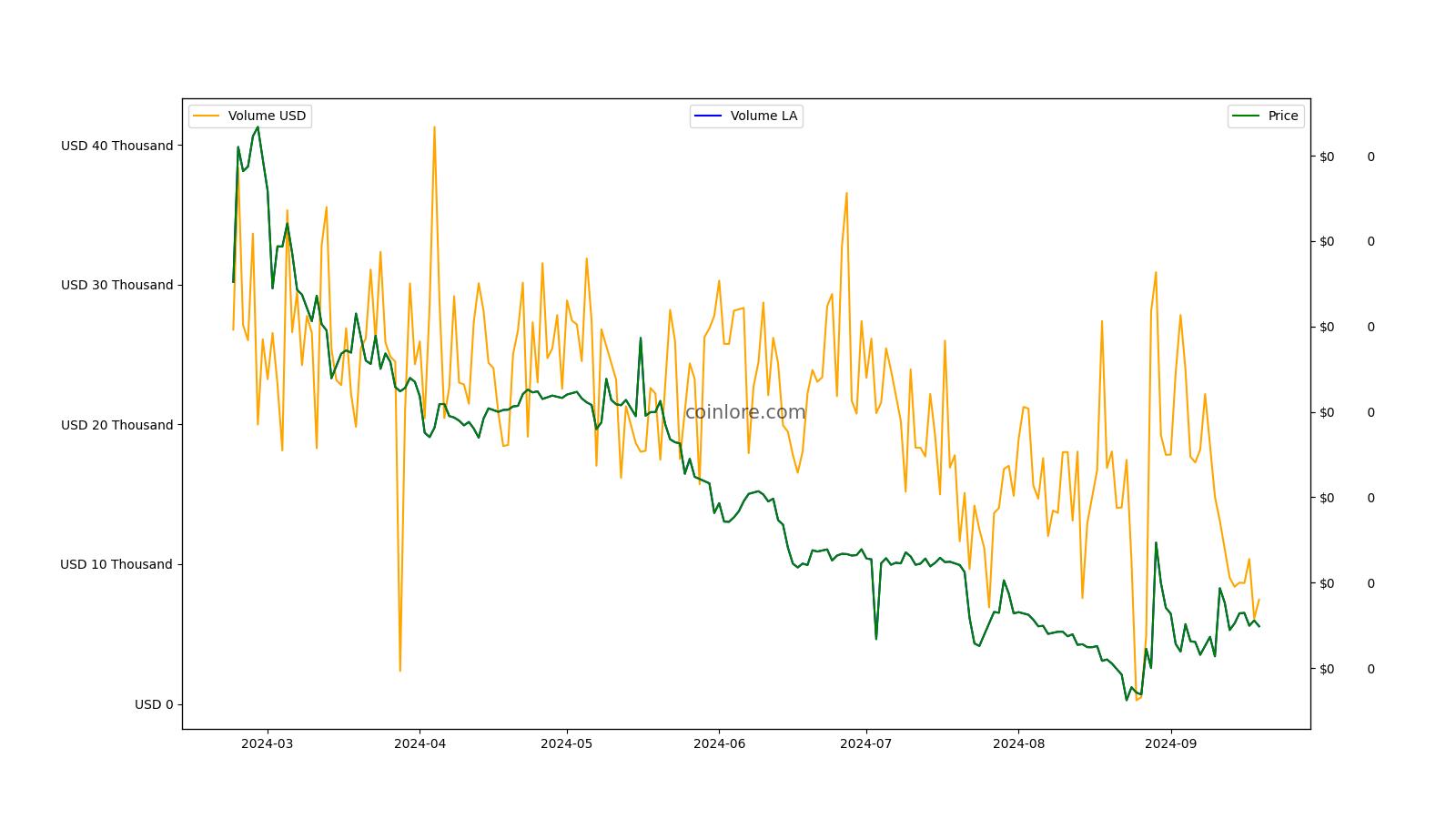The image size is (1456, 819).
Task: Select the USD 40 Thousand axis label
Action: [x=116, y=146]
